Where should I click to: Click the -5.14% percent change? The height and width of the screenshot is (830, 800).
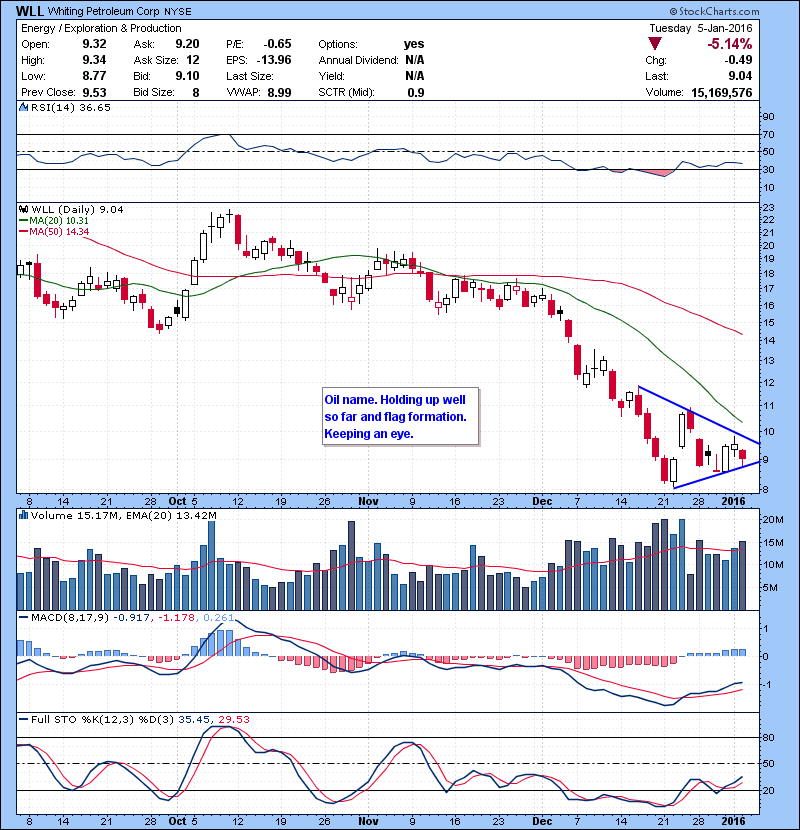coord(730,44)
